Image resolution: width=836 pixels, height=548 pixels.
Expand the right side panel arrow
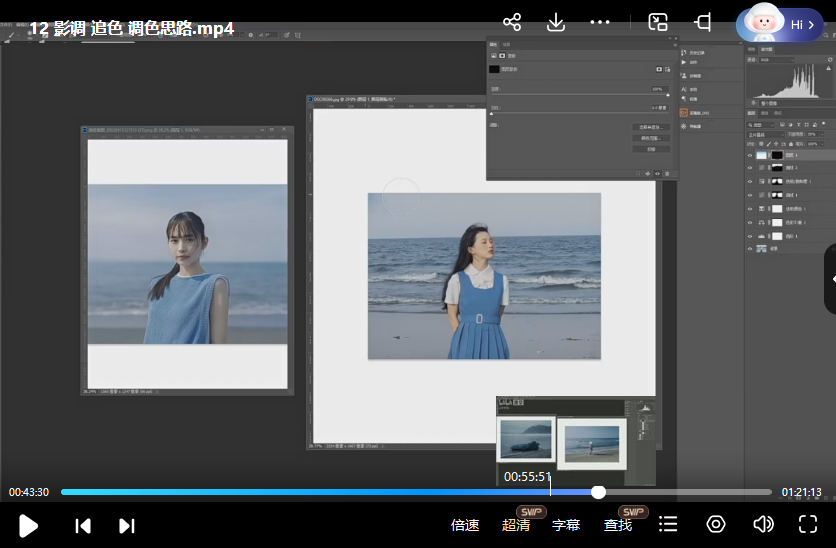coord(830,279)
